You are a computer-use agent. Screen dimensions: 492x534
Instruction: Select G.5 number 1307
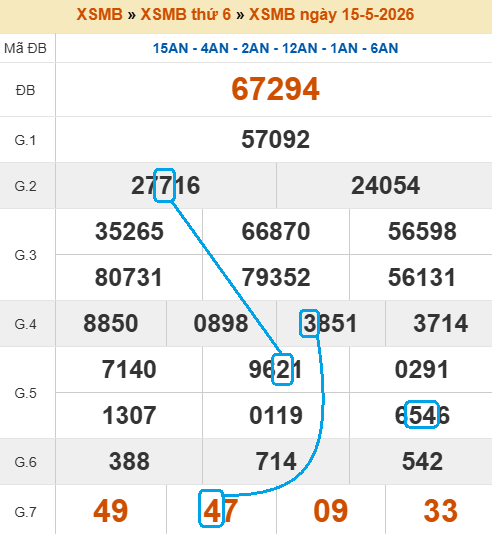click(129, 415)
